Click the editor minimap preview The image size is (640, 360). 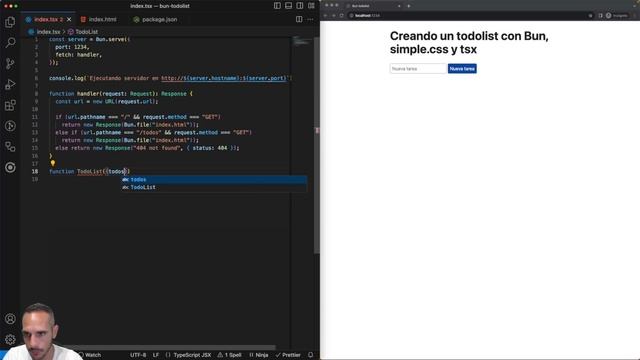click(x=302, y=41)
